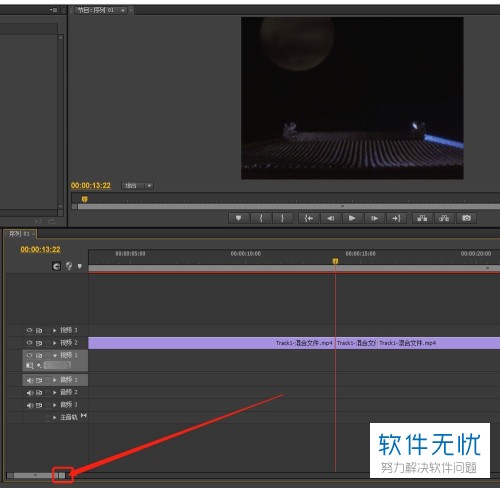Click the timeline zoom scrollbar end handle
This screenshot has height=488, width=500.
62,475
